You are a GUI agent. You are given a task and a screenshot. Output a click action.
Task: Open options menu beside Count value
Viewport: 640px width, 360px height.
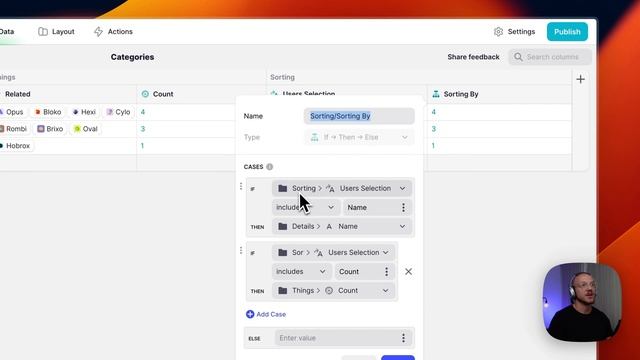point(387,271)
